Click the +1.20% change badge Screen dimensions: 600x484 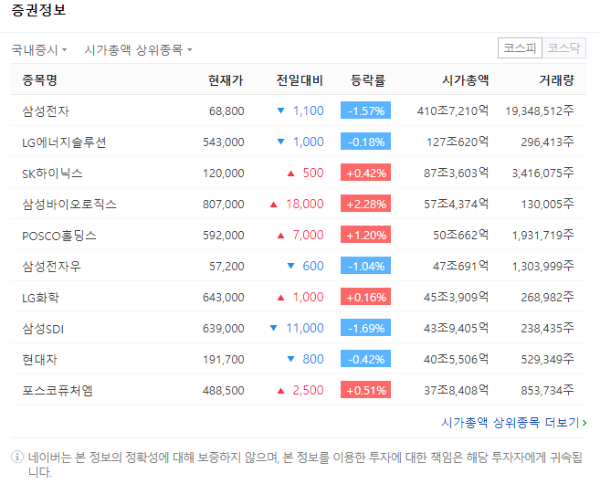point(366,235)
